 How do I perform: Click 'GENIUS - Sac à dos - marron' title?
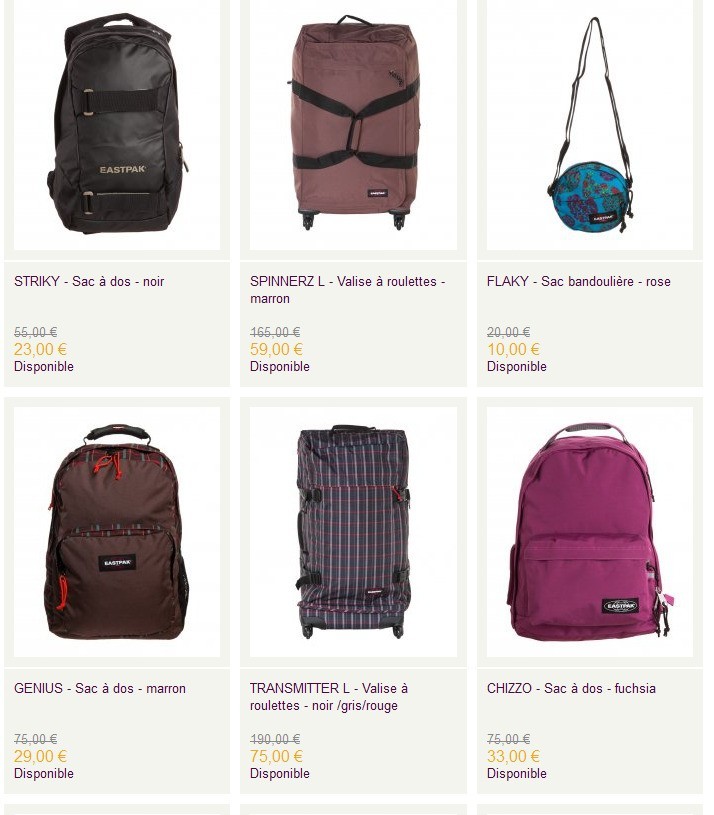point(100,688)
